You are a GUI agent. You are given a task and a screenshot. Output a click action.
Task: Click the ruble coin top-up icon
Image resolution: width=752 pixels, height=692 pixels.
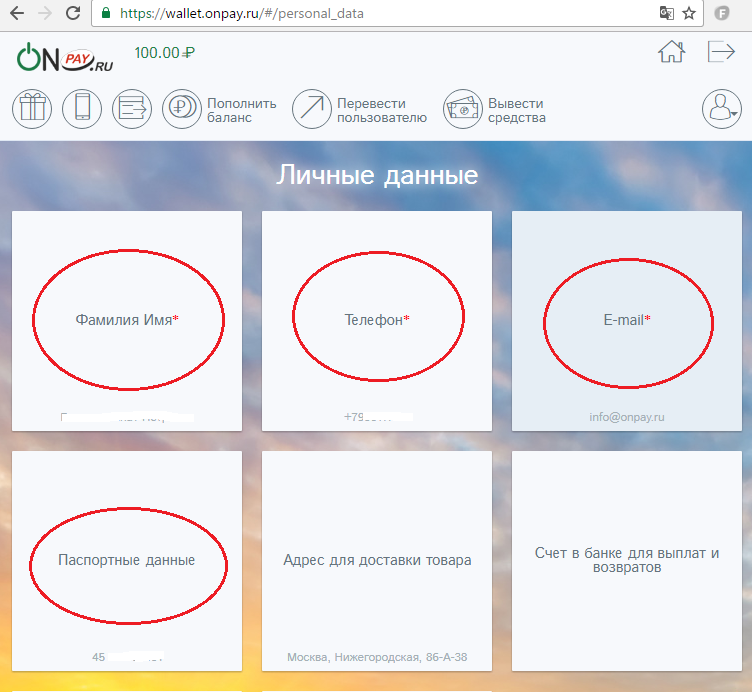182,108
